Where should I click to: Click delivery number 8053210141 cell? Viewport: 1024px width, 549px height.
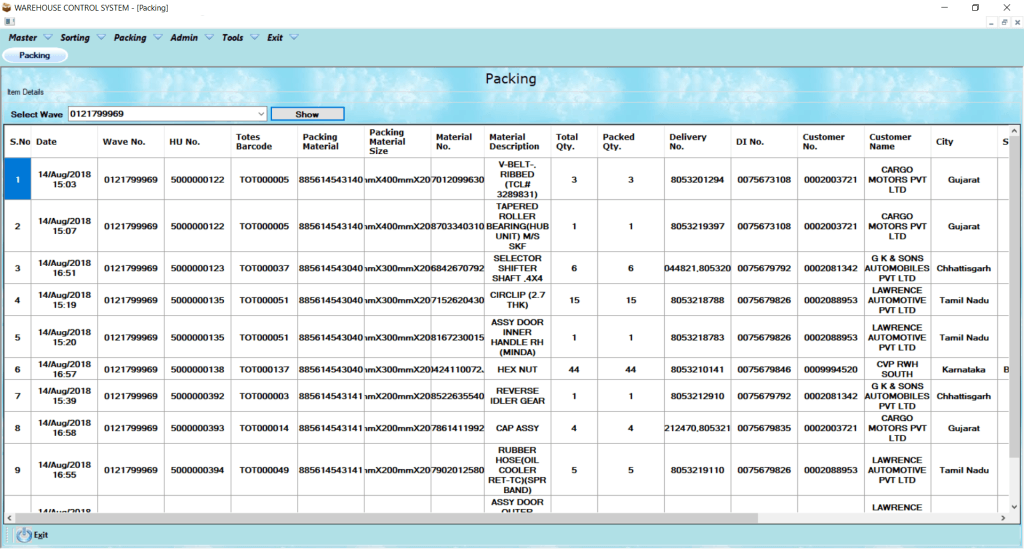click(x=697, y=369)
